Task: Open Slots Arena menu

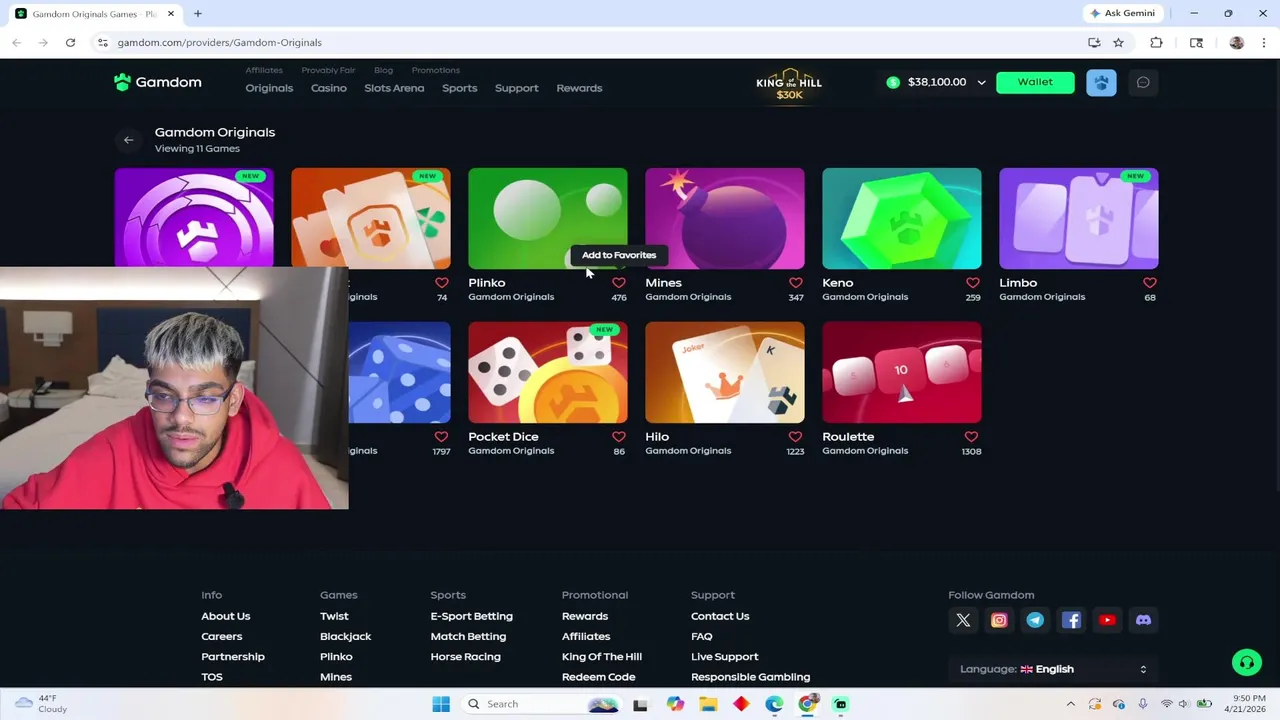Action: click(x=394, y=88)
